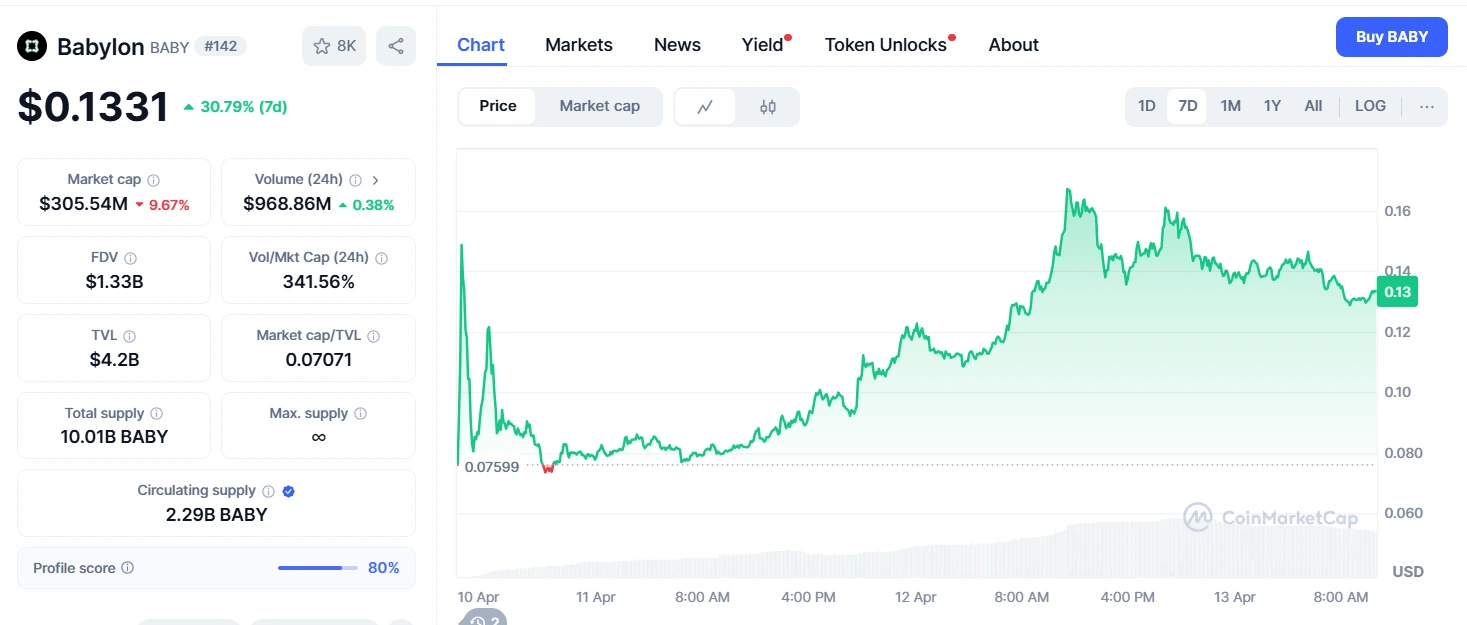The height and width of the screenshot is (625, 1467).
Task: Click the Babylon token logo icon
Action: tap(33, 46)
